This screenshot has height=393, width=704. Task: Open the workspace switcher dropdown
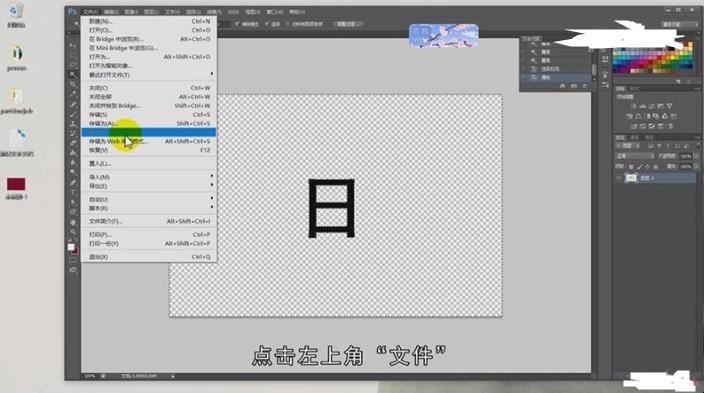tap(679, 24)
